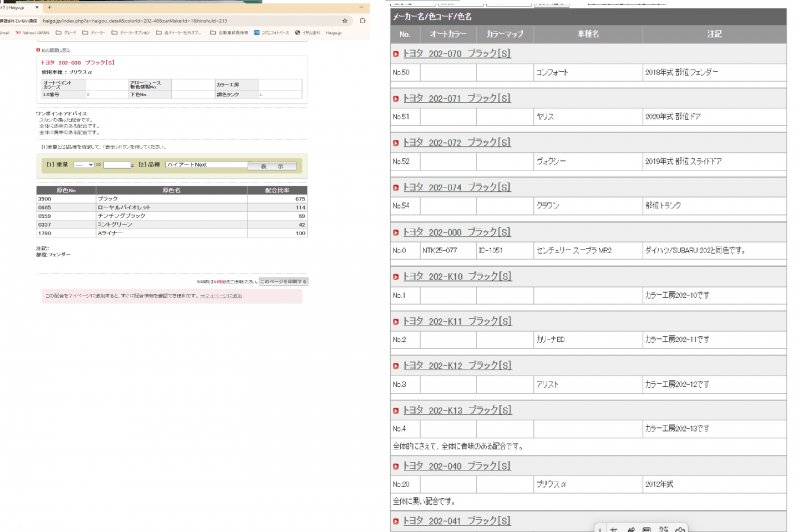800x532 pixels.
Task: Click red icon beside 202-070 entry
Action: pyautogui.click(x=395, y=54)
